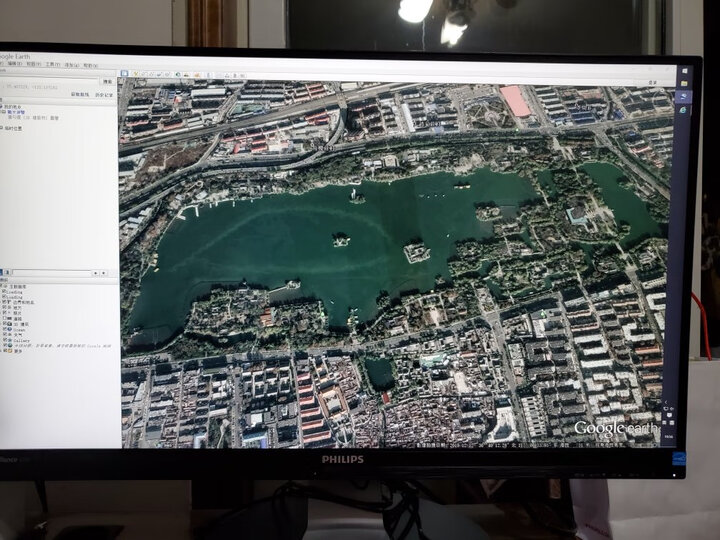This screenshot has width=720, height=540.
Task: Open the 视图(V) menu
Action: click(x=34, y=64)
